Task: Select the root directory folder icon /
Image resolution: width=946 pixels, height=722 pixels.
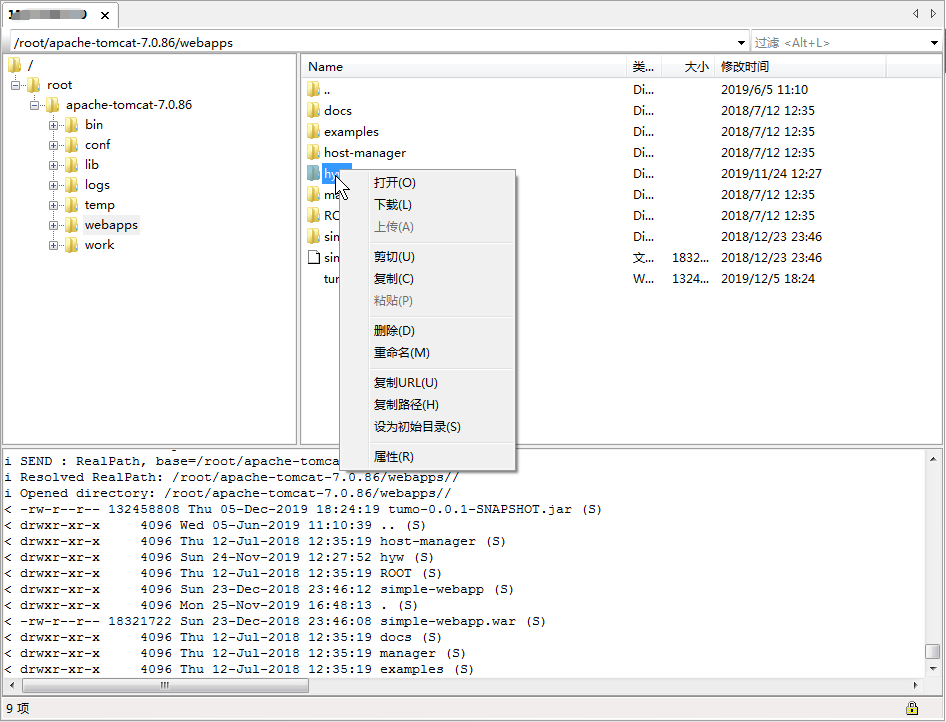Action: 15,65
